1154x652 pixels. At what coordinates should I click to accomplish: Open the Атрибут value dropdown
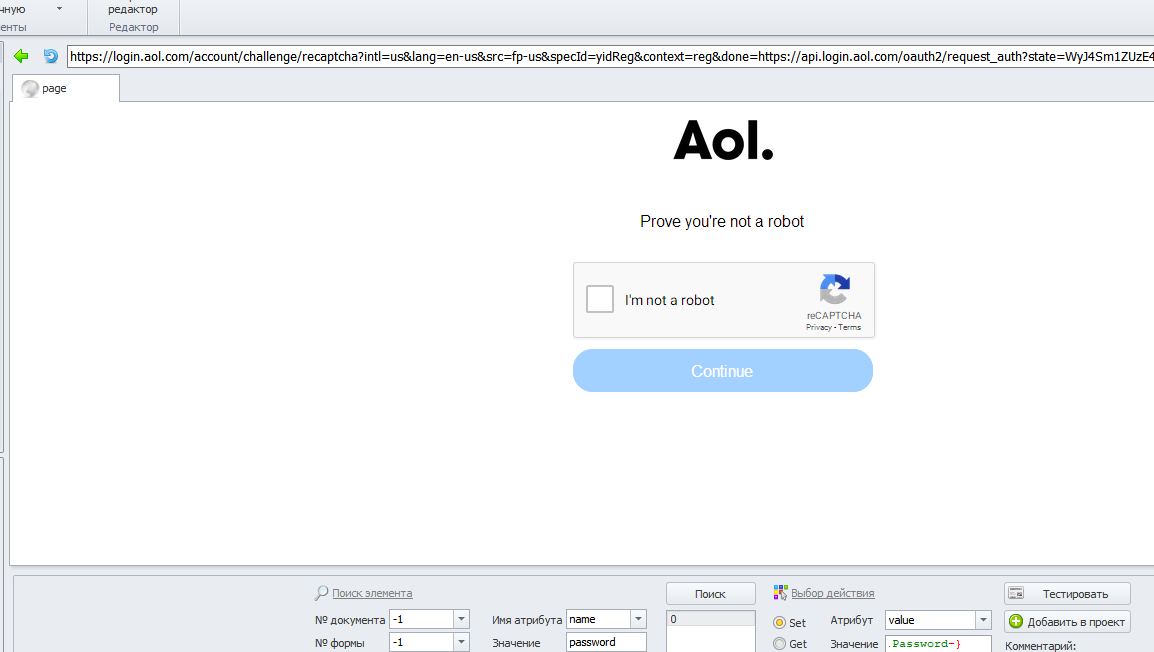click(983, 620)
